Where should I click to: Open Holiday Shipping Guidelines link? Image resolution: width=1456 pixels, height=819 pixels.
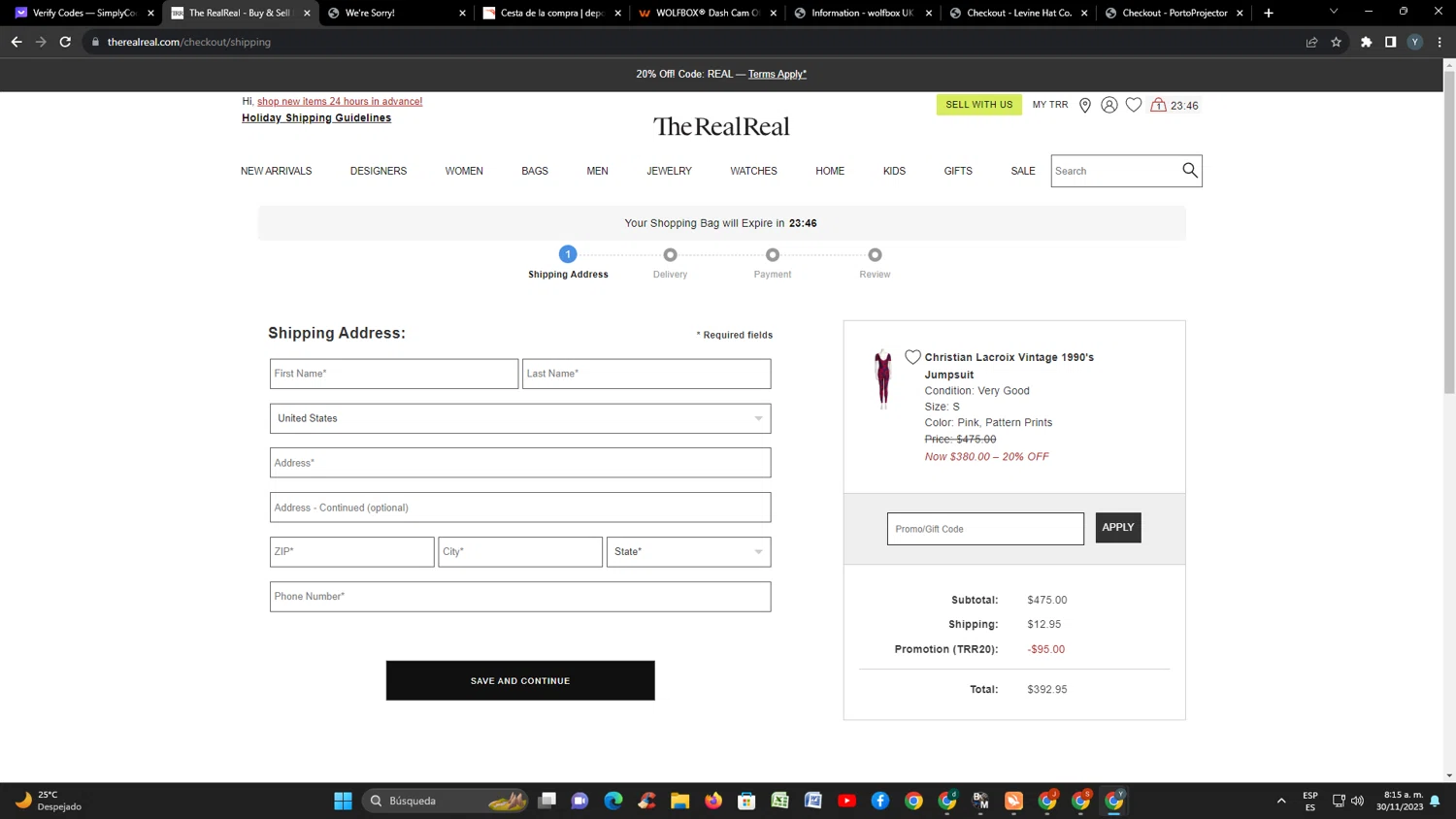coord(316,118)
